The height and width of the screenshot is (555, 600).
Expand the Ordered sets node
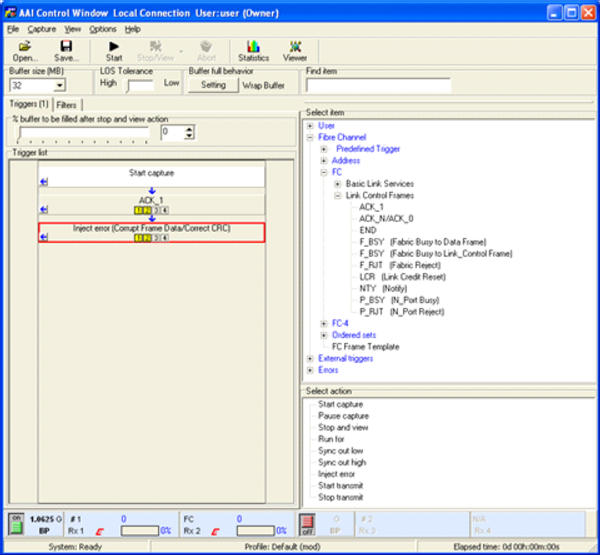323,335
